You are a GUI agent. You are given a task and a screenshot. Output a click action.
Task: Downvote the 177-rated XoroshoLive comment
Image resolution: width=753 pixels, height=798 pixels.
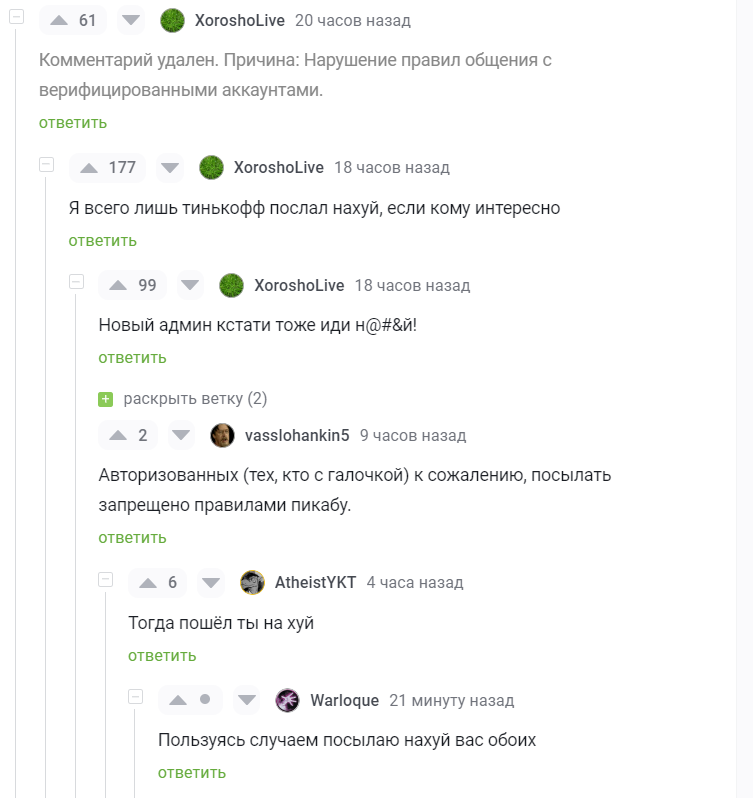pyautogui.click(x=171, y=168)
